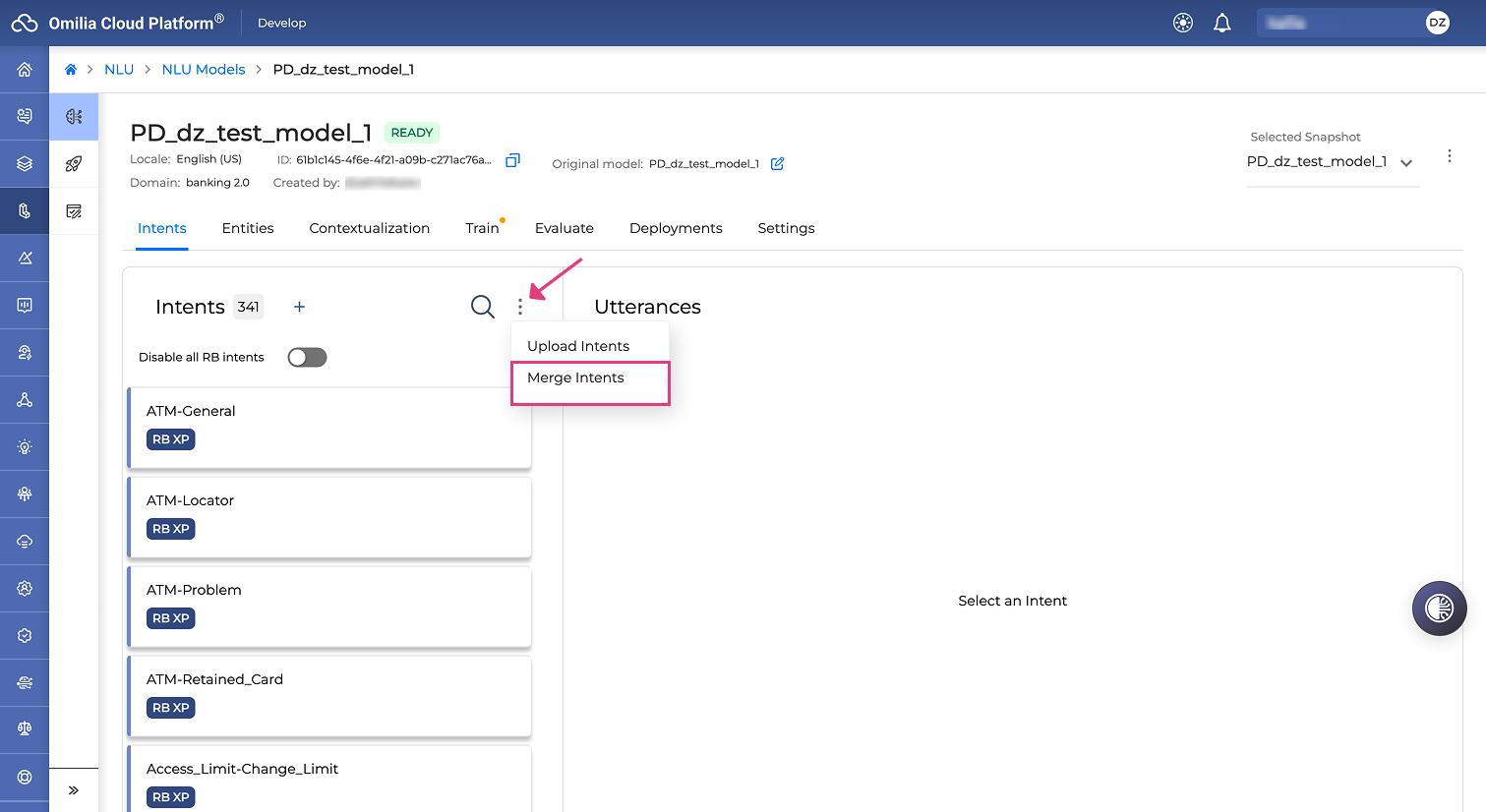The width and height of the screenshot is (1486, 812).
Task: Go to NLU Models breadcrumb link
Action: pyautogui.click(x=204, y=69)
